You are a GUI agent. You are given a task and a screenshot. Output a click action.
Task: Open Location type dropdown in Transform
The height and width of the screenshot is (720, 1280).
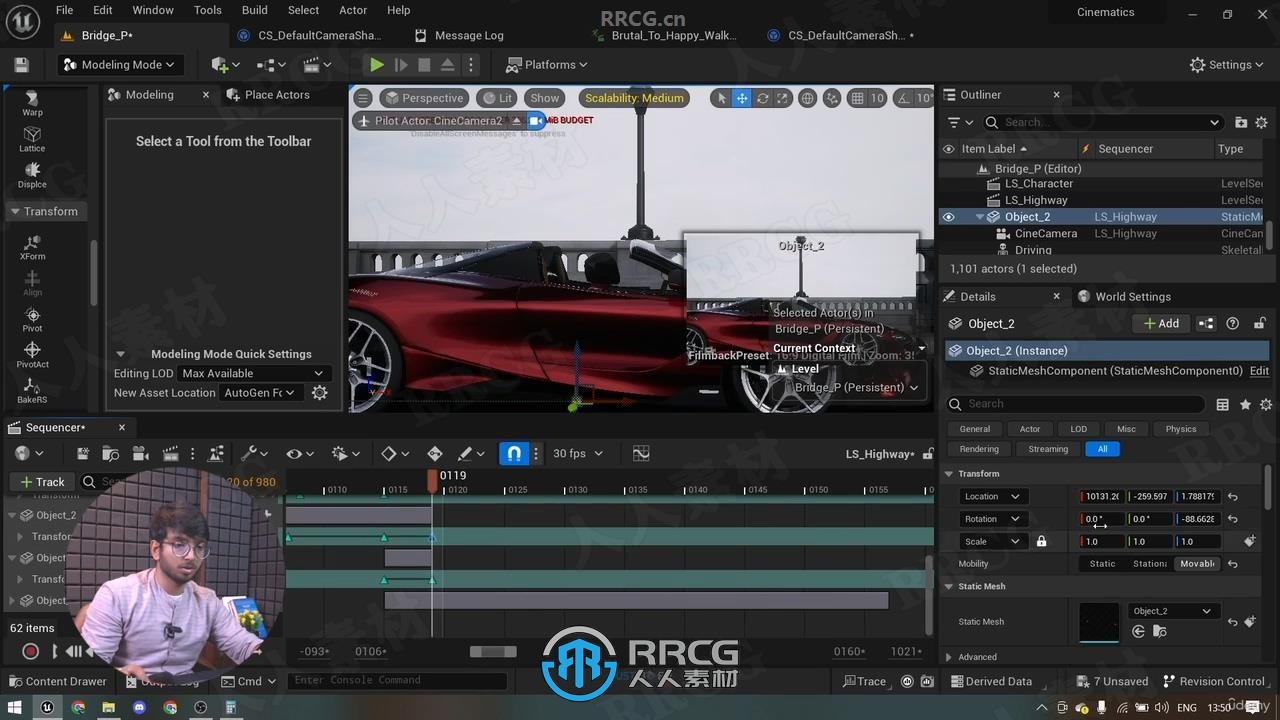pos(992,497)
